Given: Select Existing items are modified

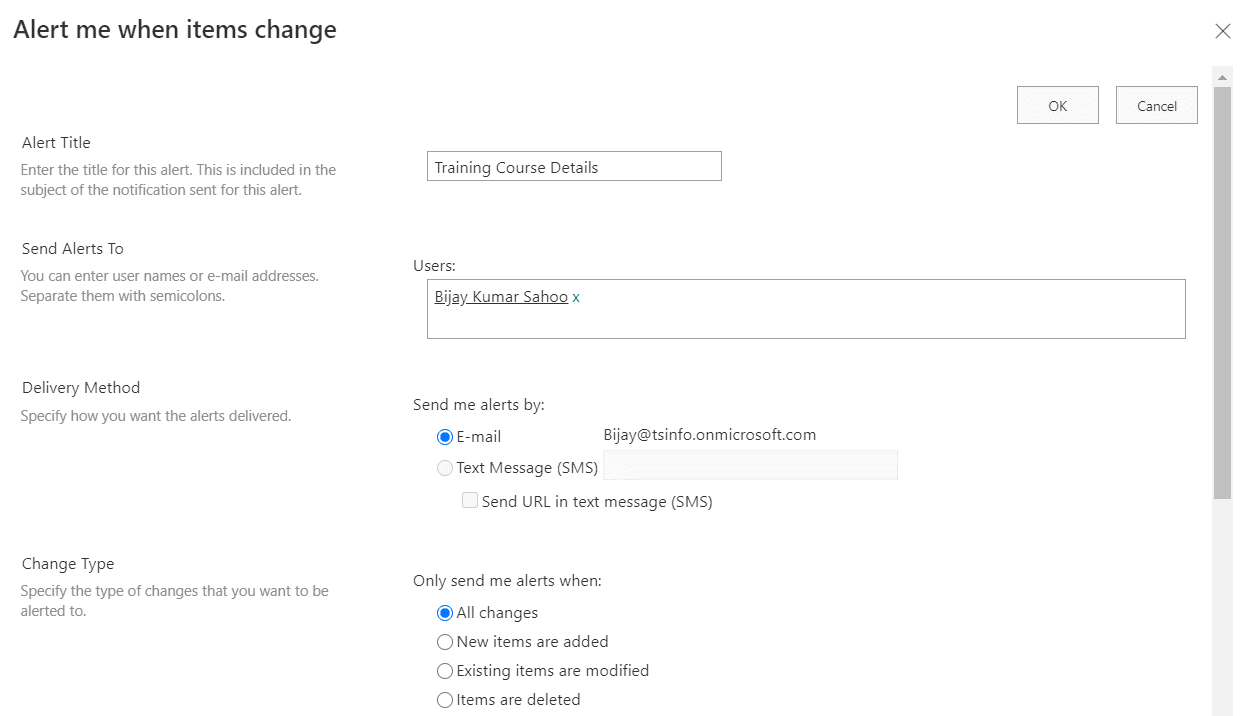Looking at the screenshot, I should click(x=445, y=670).
